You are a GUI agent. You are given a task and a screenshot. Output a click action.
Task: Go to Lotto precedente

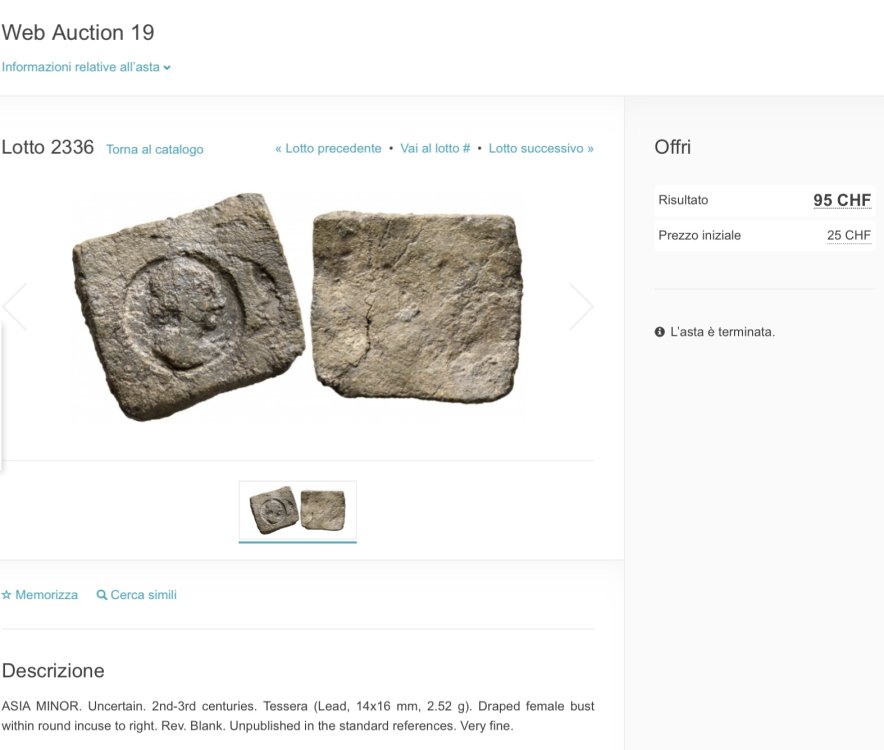pos(328,148)
